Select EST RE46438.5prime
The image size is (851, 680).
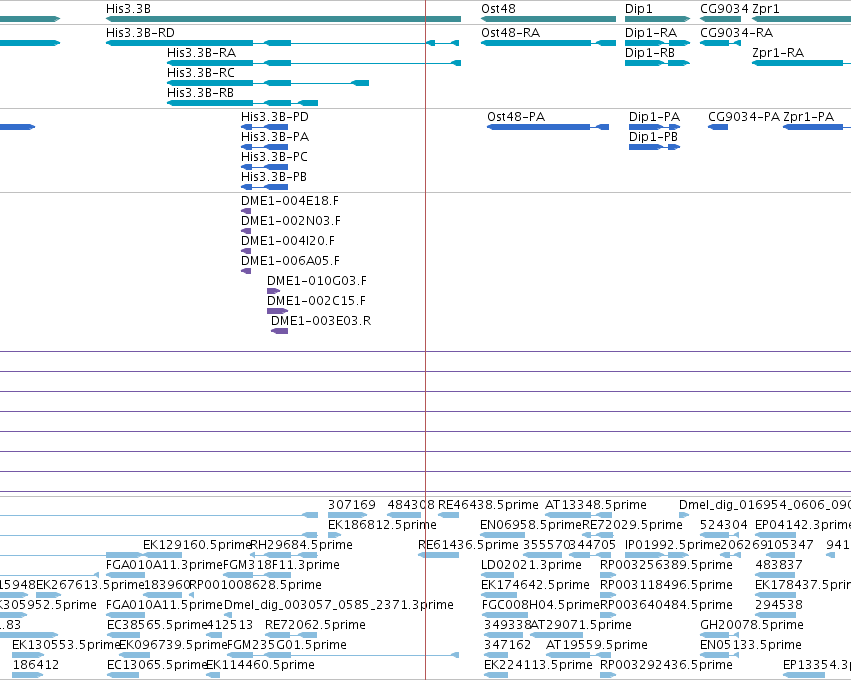pos(448,515)
